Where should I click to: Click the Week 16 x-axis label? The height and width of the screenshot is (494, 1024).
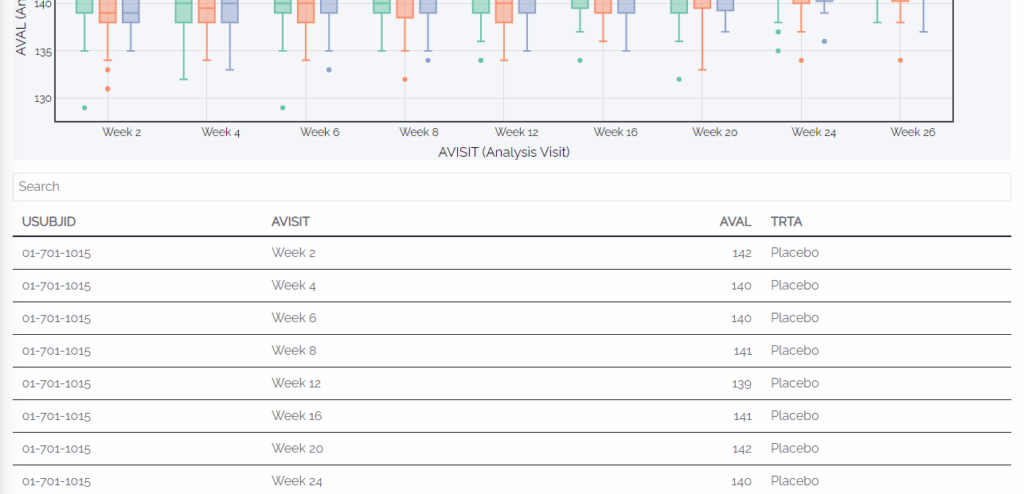(x=615, y=132)
